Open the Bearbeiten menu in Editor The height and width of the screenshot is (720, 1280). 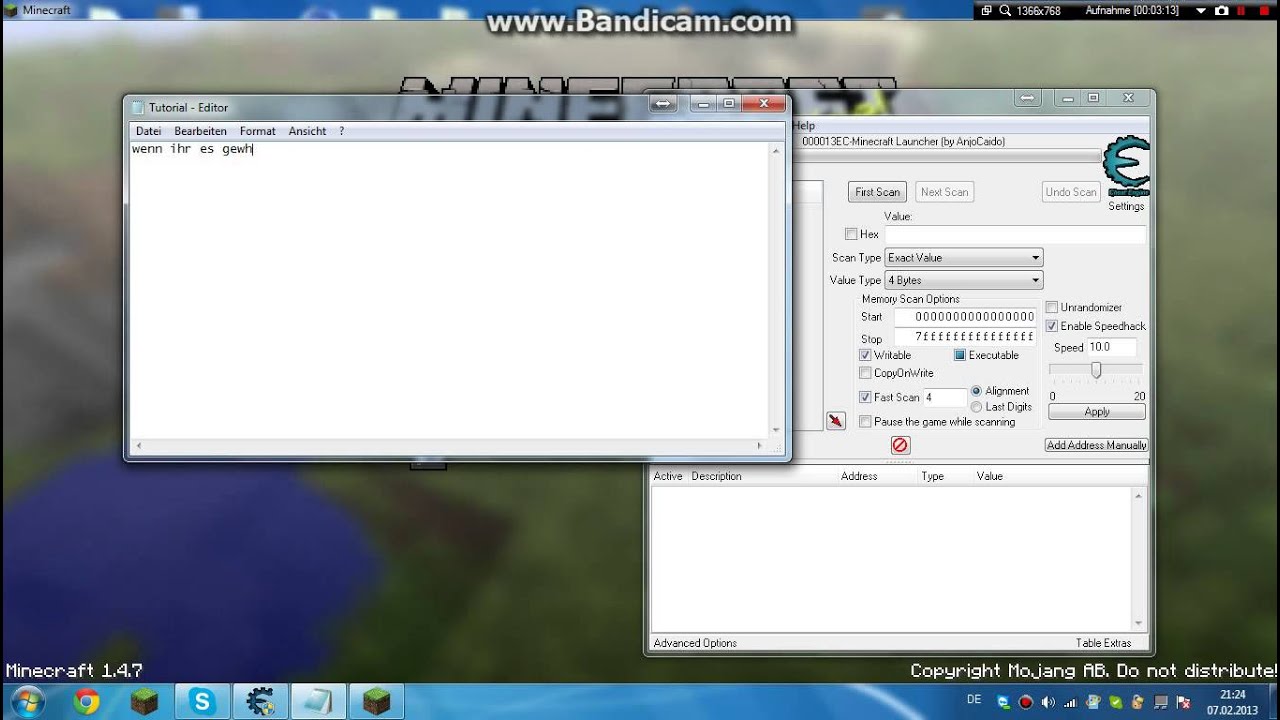point(200,131)
